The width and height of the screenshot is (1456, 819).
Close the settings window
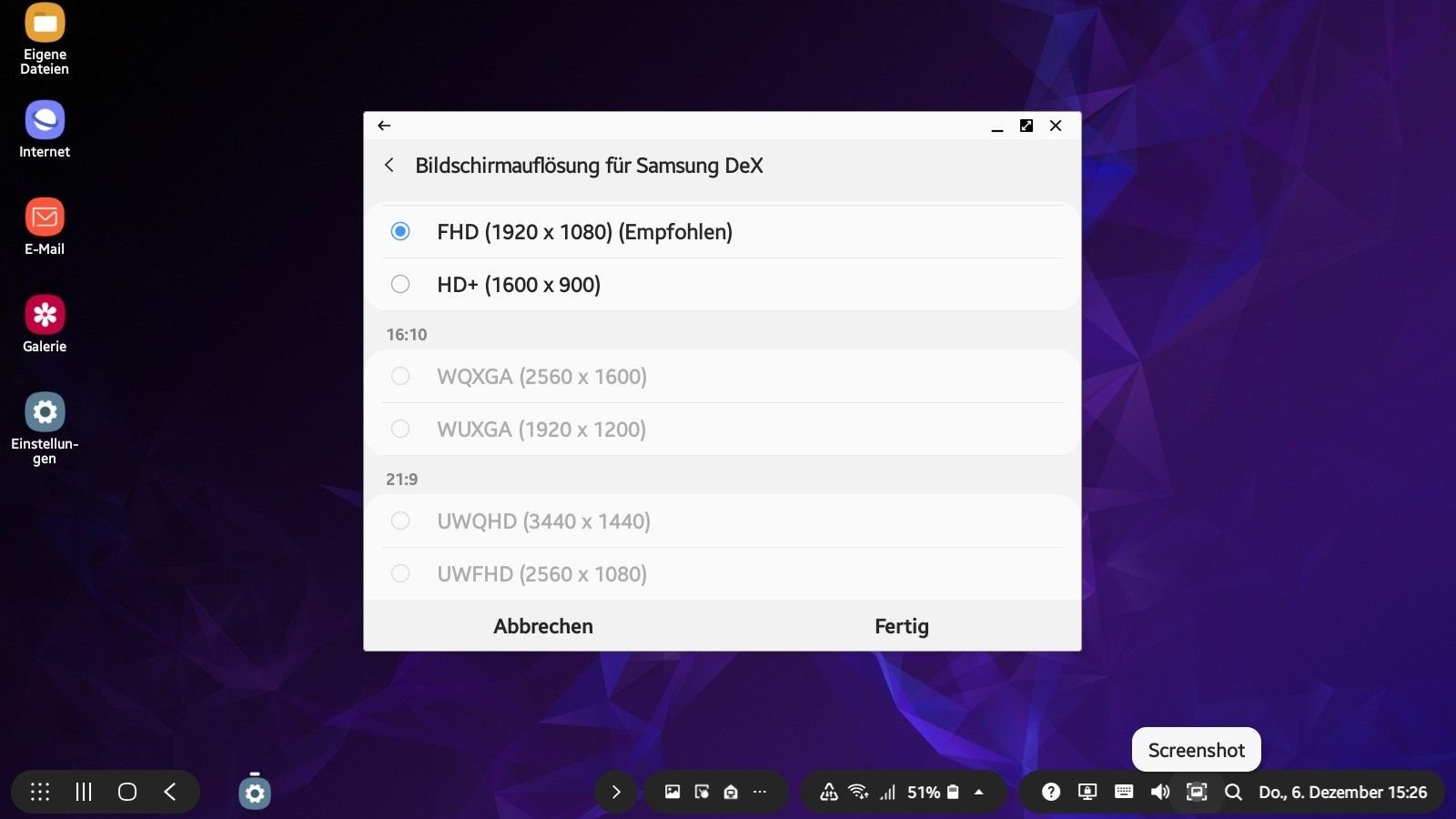point(1056,126)
